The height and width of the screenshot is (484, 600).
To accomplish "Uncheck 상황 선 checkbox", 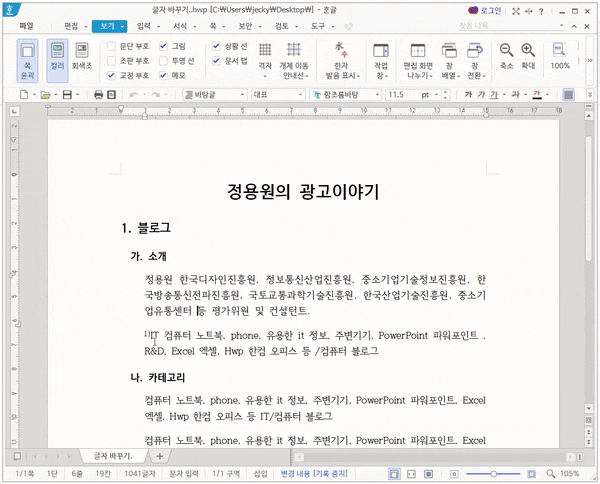I will click(x=216, y=46).
